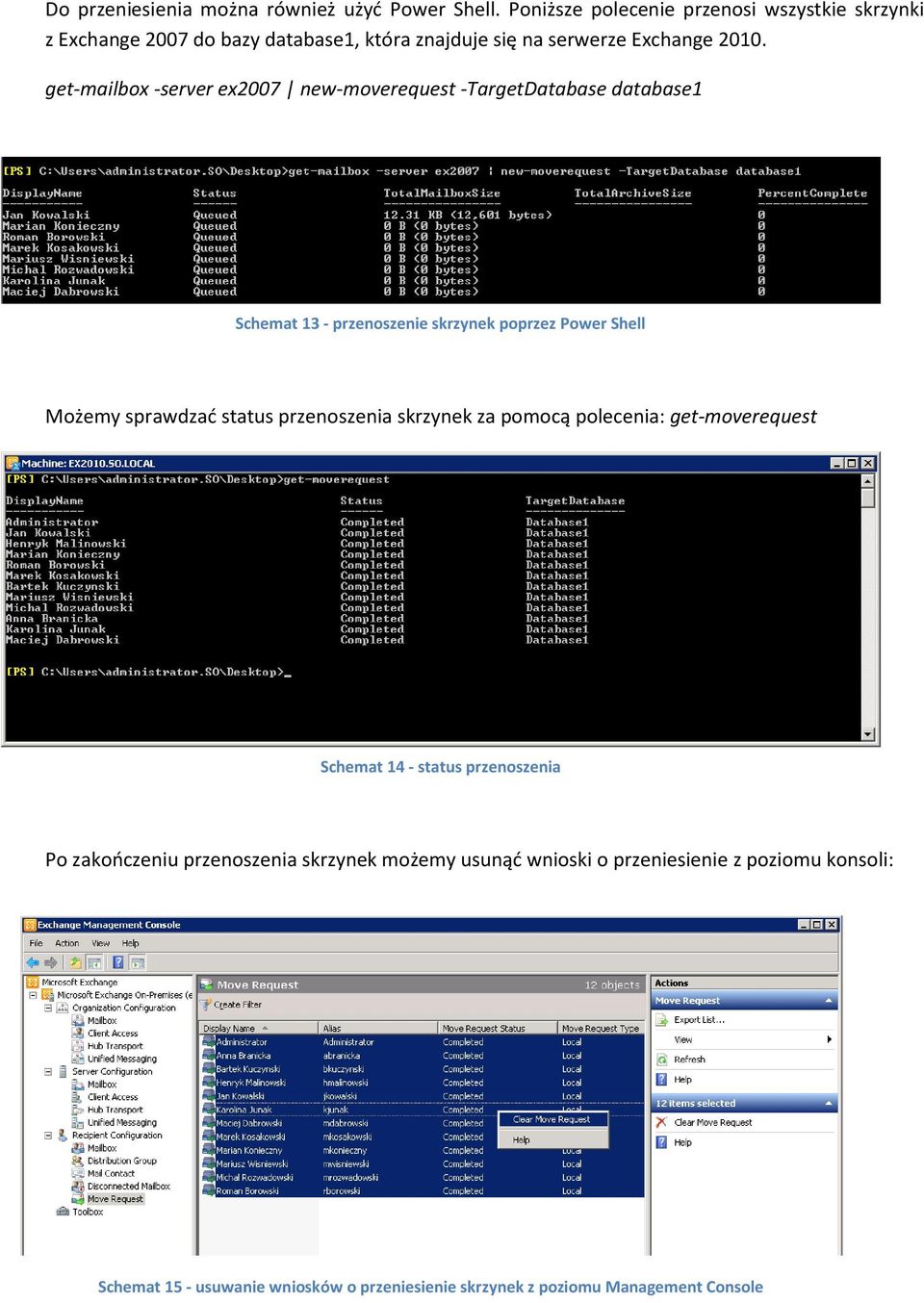This screenshot has height=1303, width=924.
Task: Select Anna Branicka row in list
Action: pos(422,1056)
